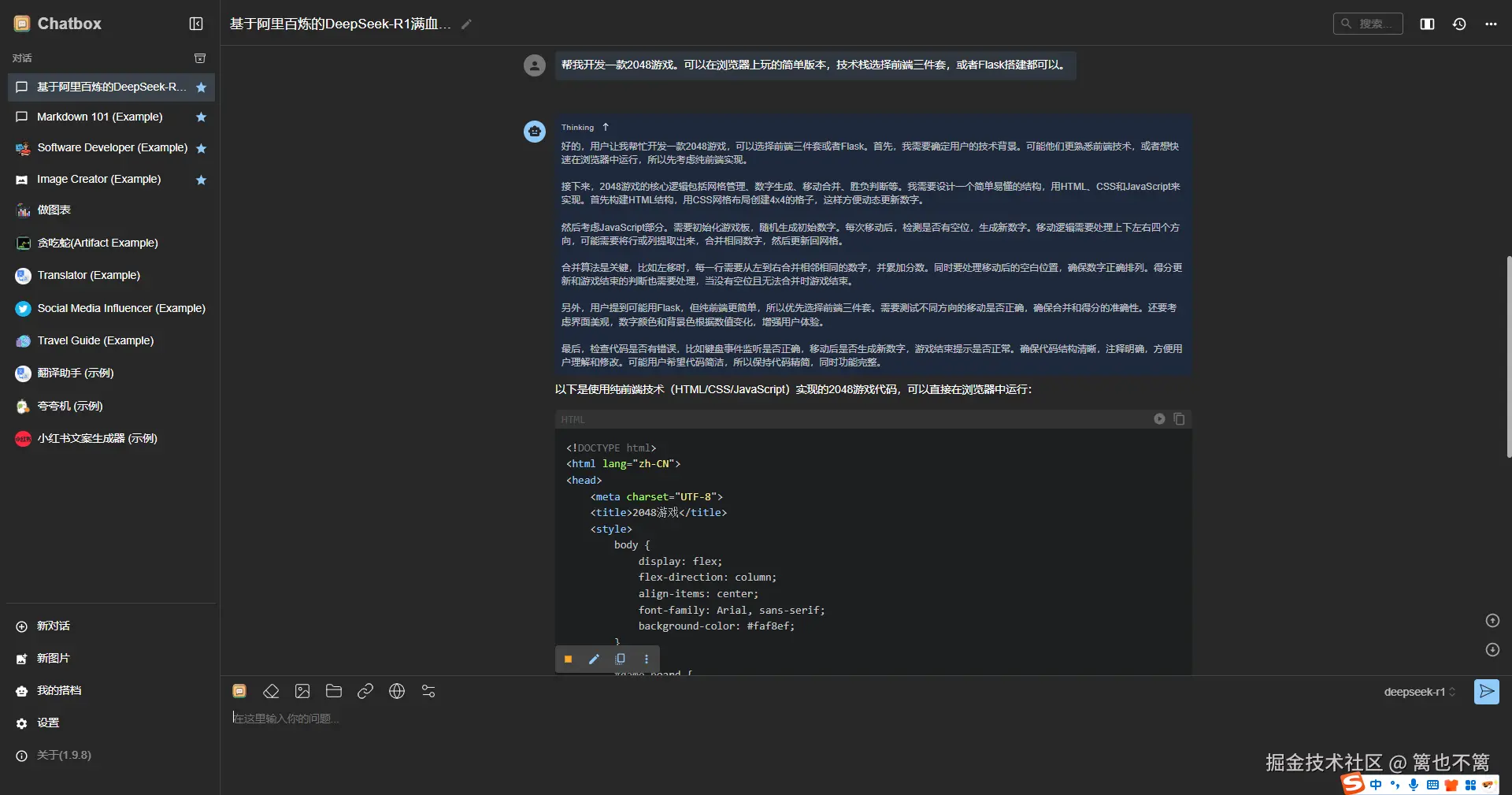Click the user message about 2048游戏
The image size is (1512, 795).
815,65
